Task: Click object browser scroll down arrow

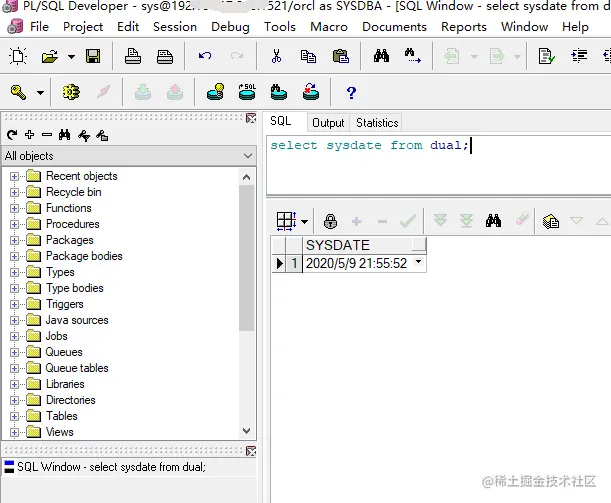Action: pyautogui.click(x=246, y=431)
